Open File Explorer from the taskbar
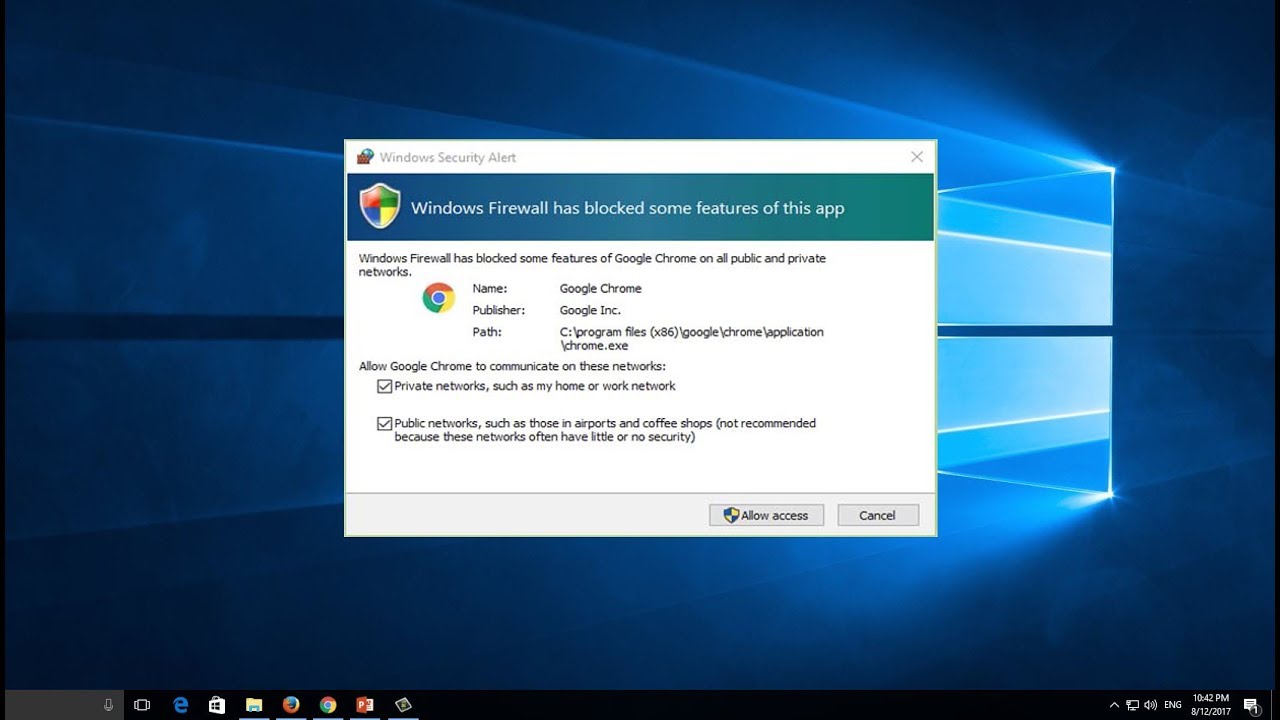The height and width of the screenshot is (720, 1280). click(x=254, y=705)
